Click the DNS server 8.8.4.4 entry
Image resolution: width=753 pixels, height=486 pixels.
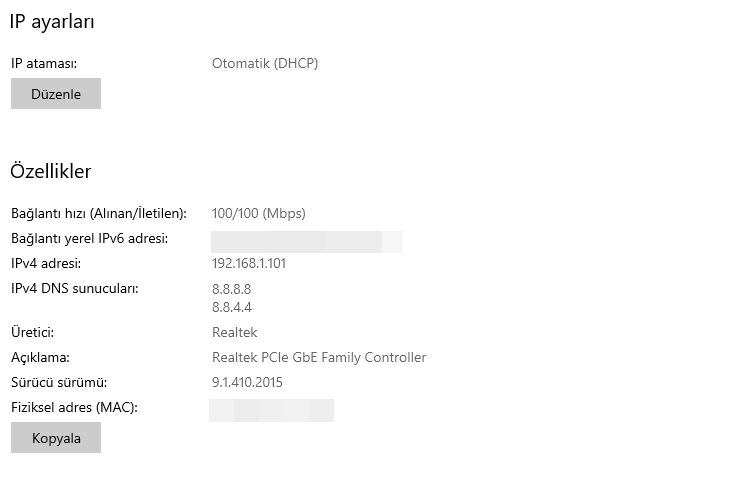click(231, 307)
